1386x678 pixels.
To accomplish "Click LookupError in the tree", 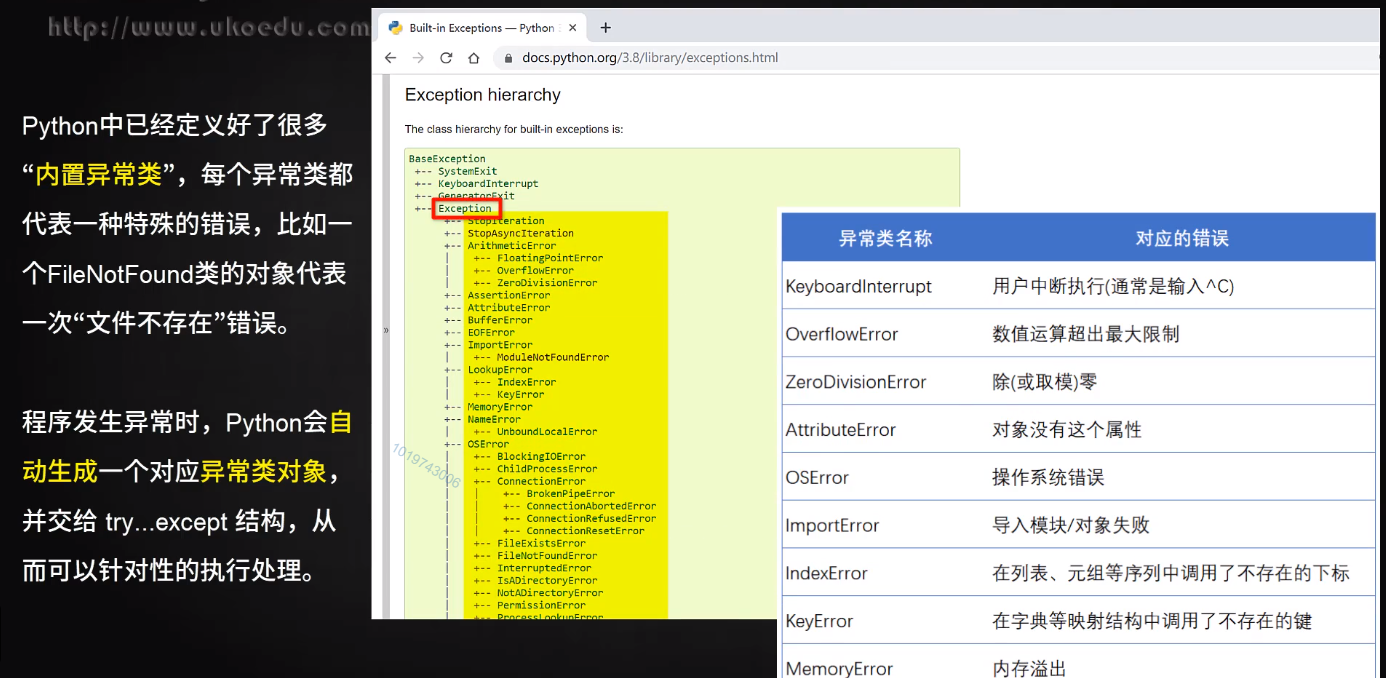I will [x=500, y=370].
